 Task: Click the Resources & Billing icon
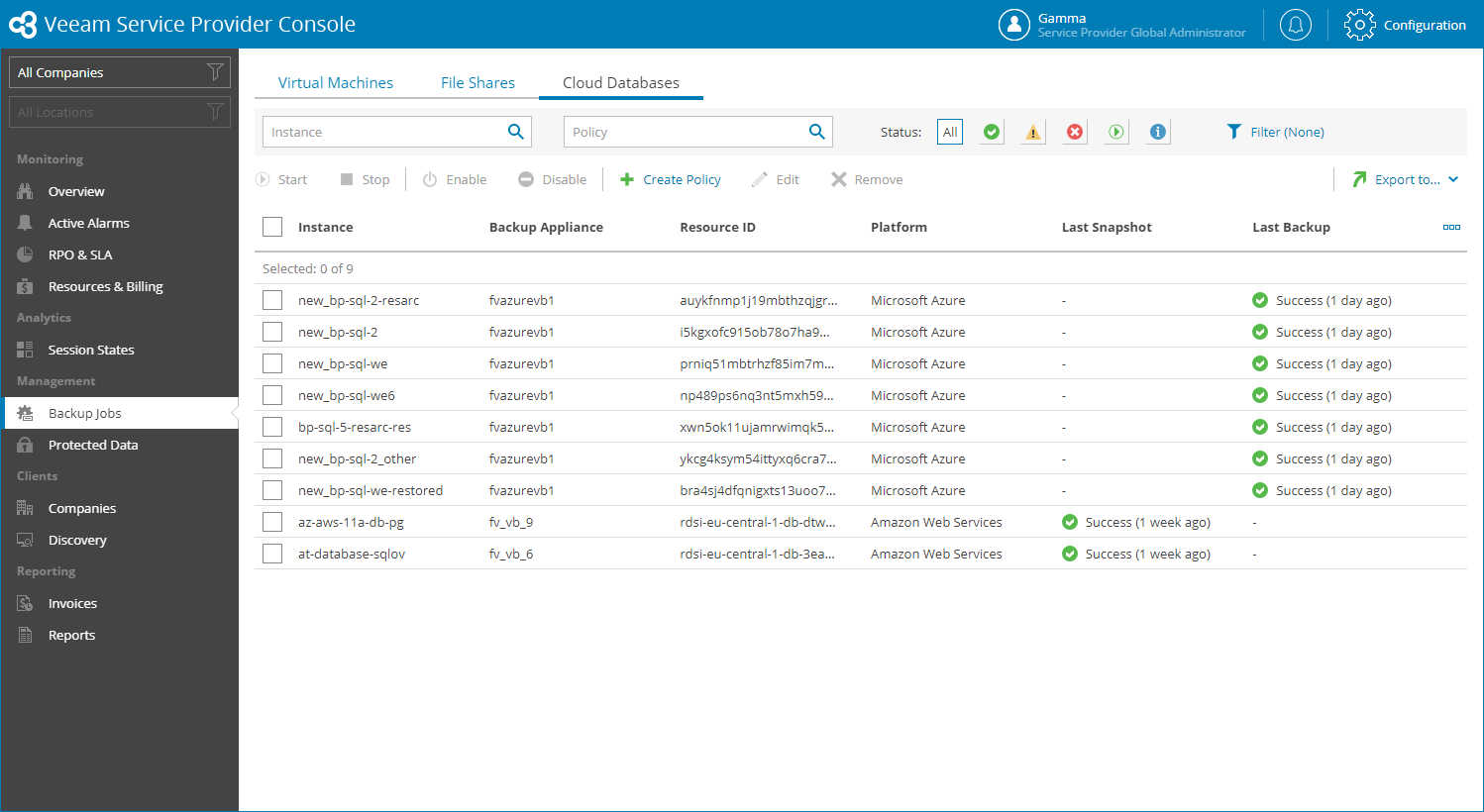pyautogui.click(x=25, y=286)
